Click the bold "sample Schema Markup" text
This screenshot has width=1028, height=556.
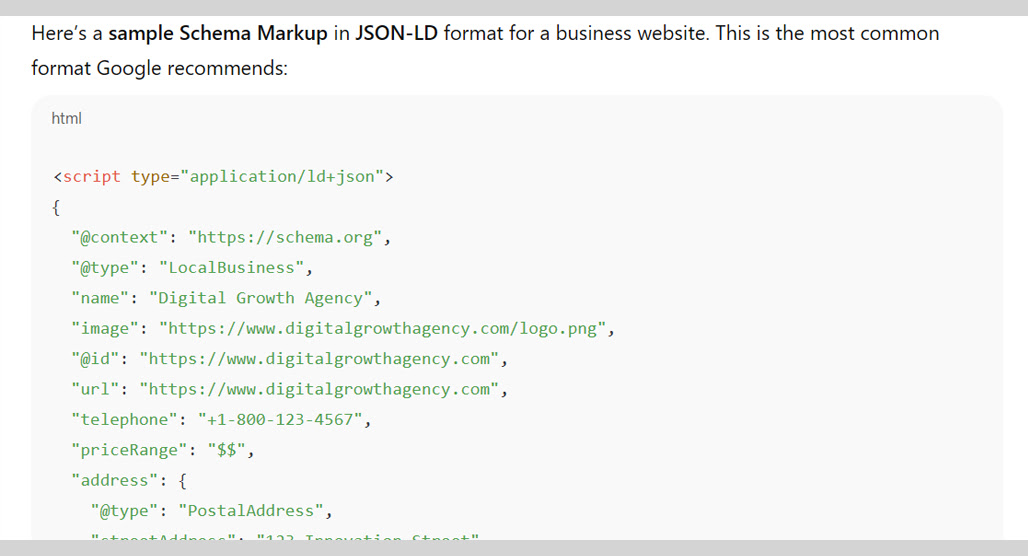(x=218, y=33)
